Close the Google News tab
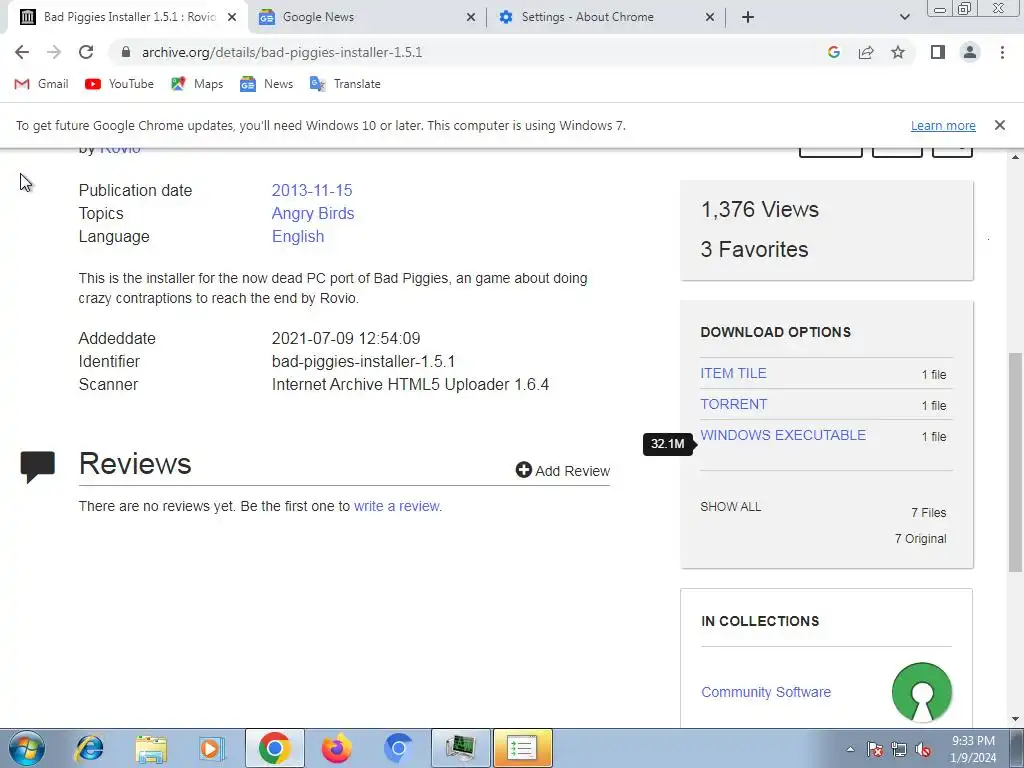The width and height of the screenshot is (1024, 768). [x=471, y=17]
